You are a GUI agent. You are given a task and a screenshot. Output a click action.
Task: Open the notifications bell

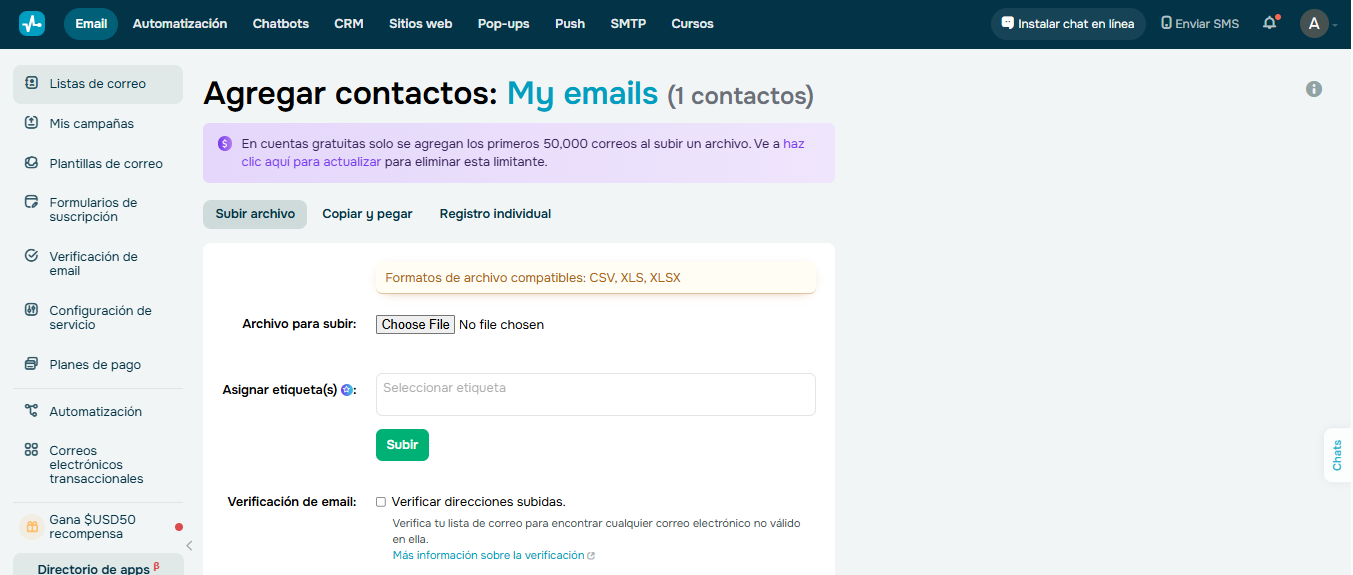tap(1270, 23)
